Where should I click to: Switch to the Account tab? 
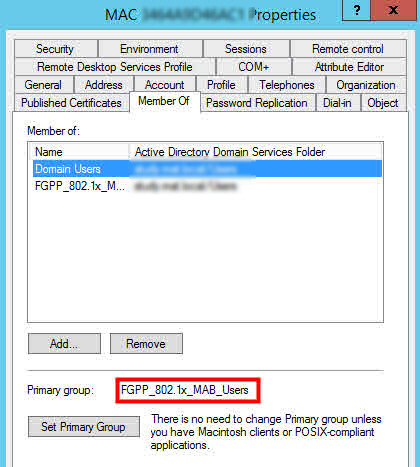pyautogui.click(x=165, y=85)
